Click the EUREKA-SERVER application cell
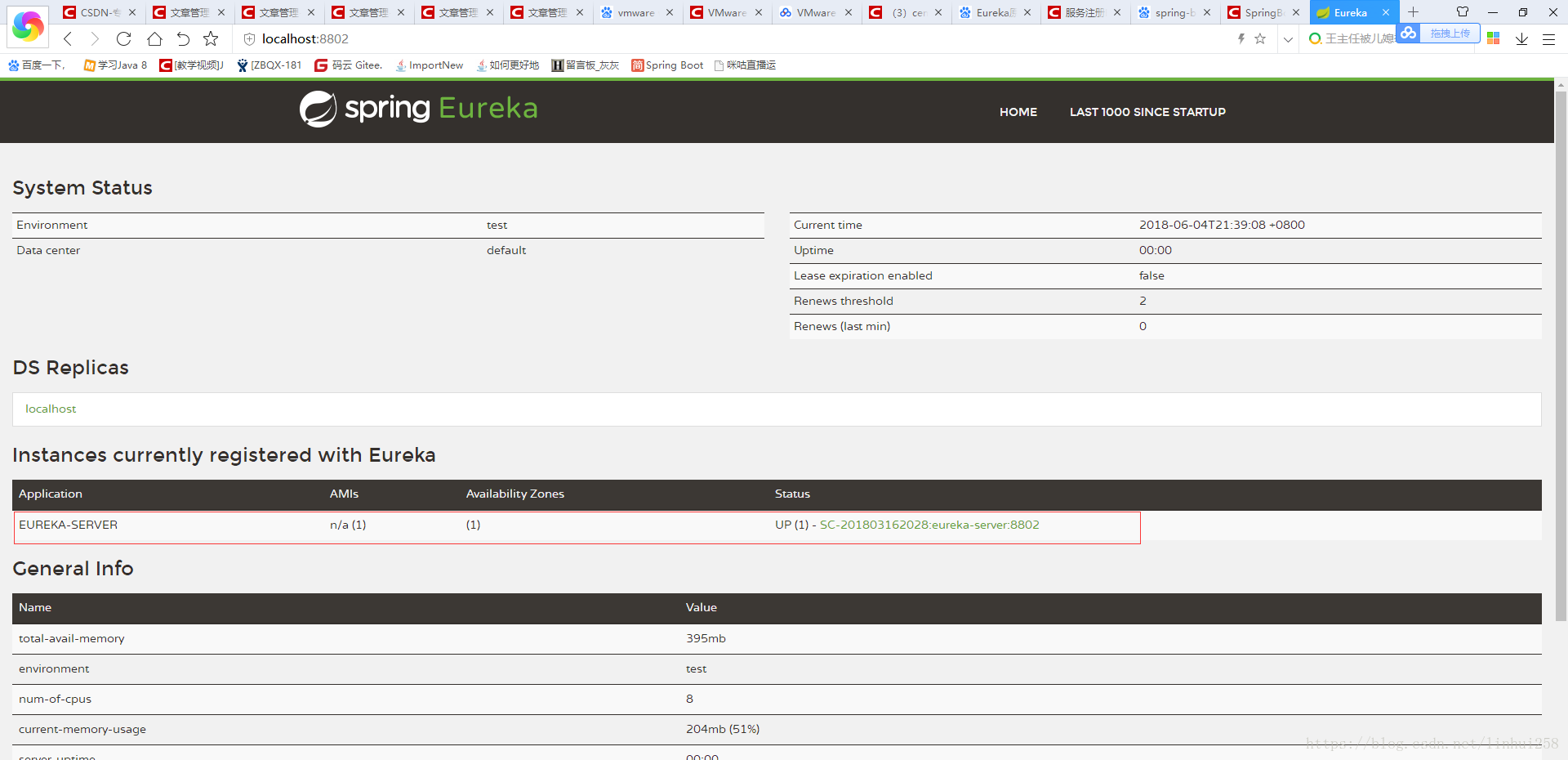Image resolution: width=1568 pixels, height=760 pixels. (x=69, y=525)
